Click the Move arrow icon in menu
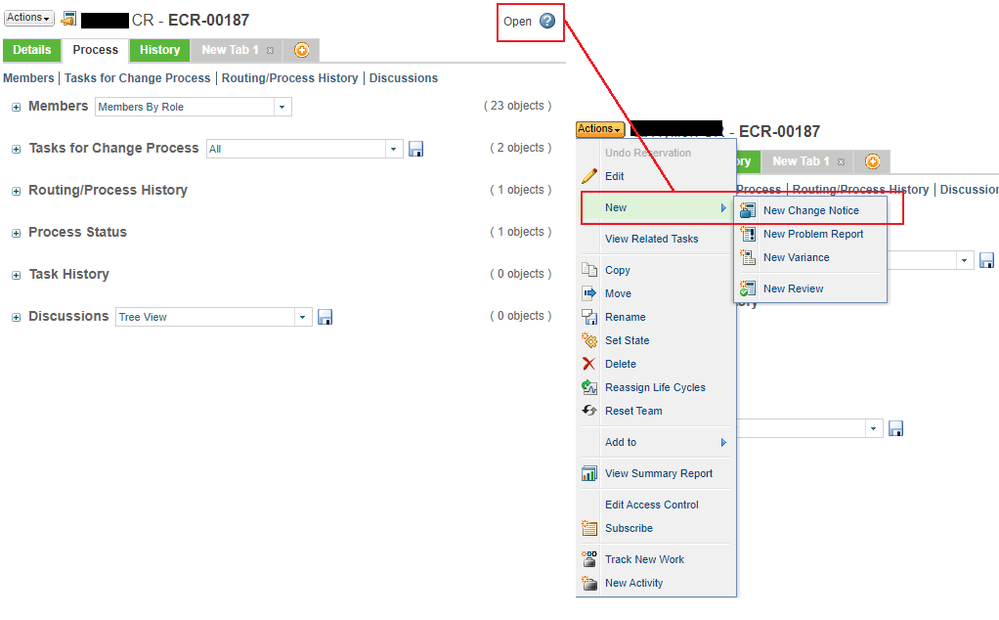 pos(589,293)
